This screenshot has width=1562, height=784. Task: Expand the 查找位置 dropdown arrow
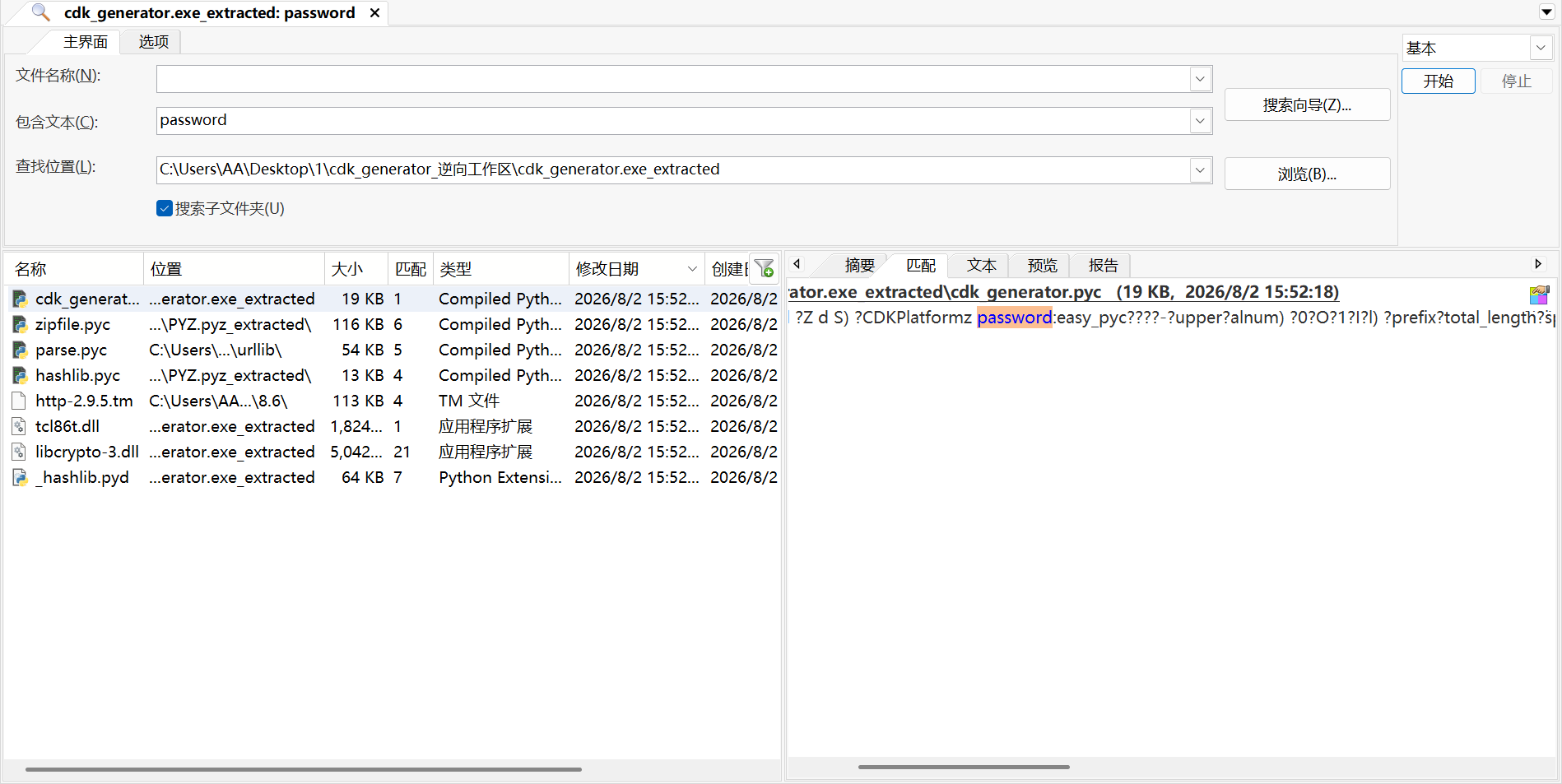tap(1201, 170)
